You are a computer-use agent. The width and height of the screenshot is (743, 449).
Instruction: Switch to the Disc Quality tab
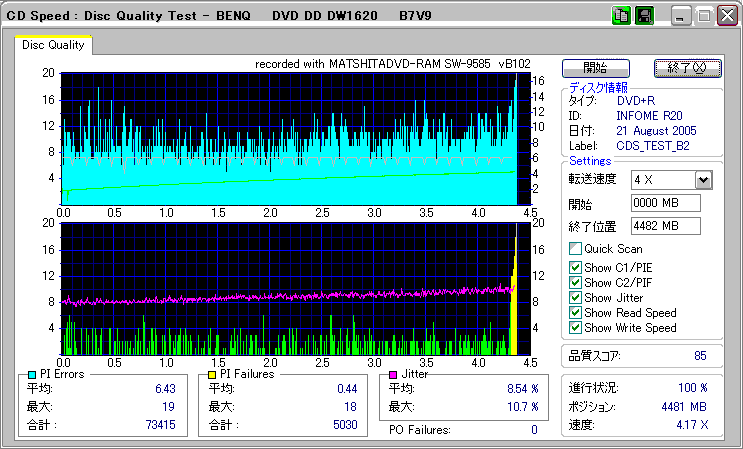tap(53, 44)
